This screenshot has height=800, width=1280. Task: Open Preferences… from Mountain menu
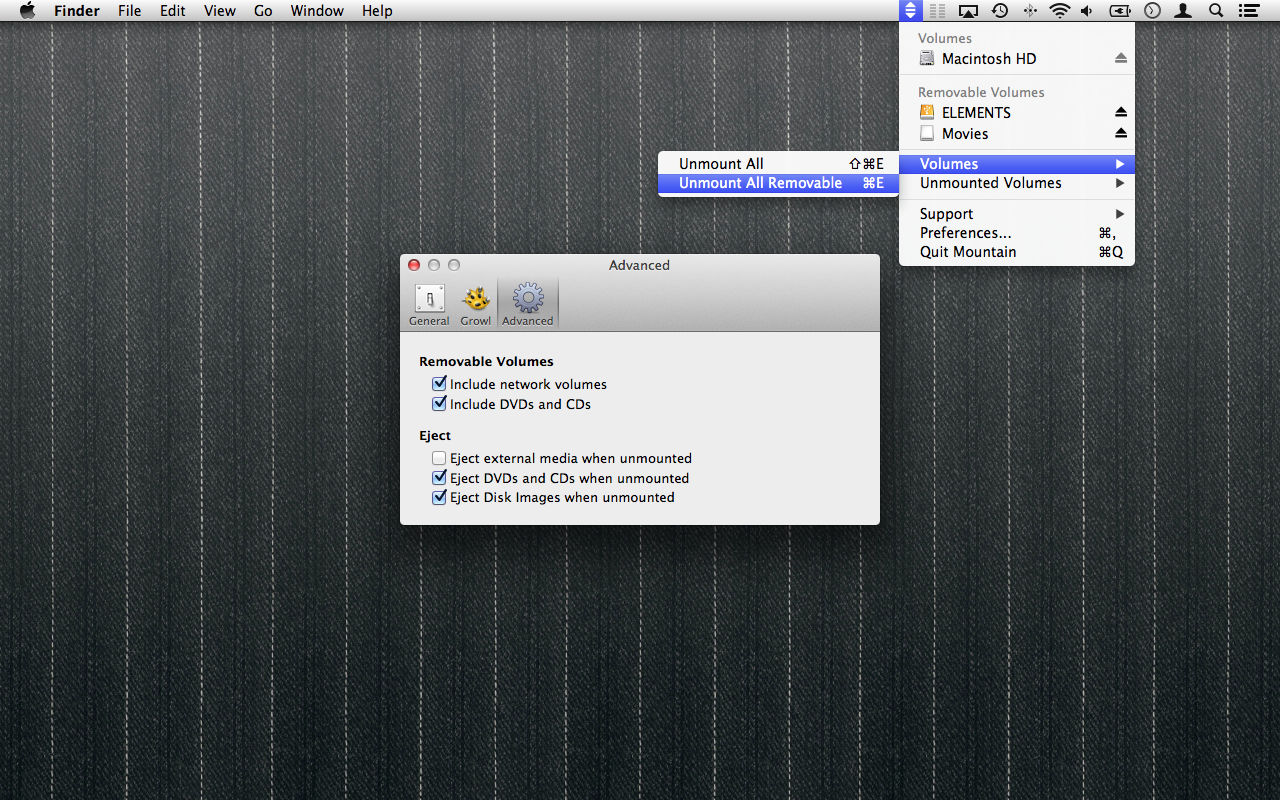point(965,233)
